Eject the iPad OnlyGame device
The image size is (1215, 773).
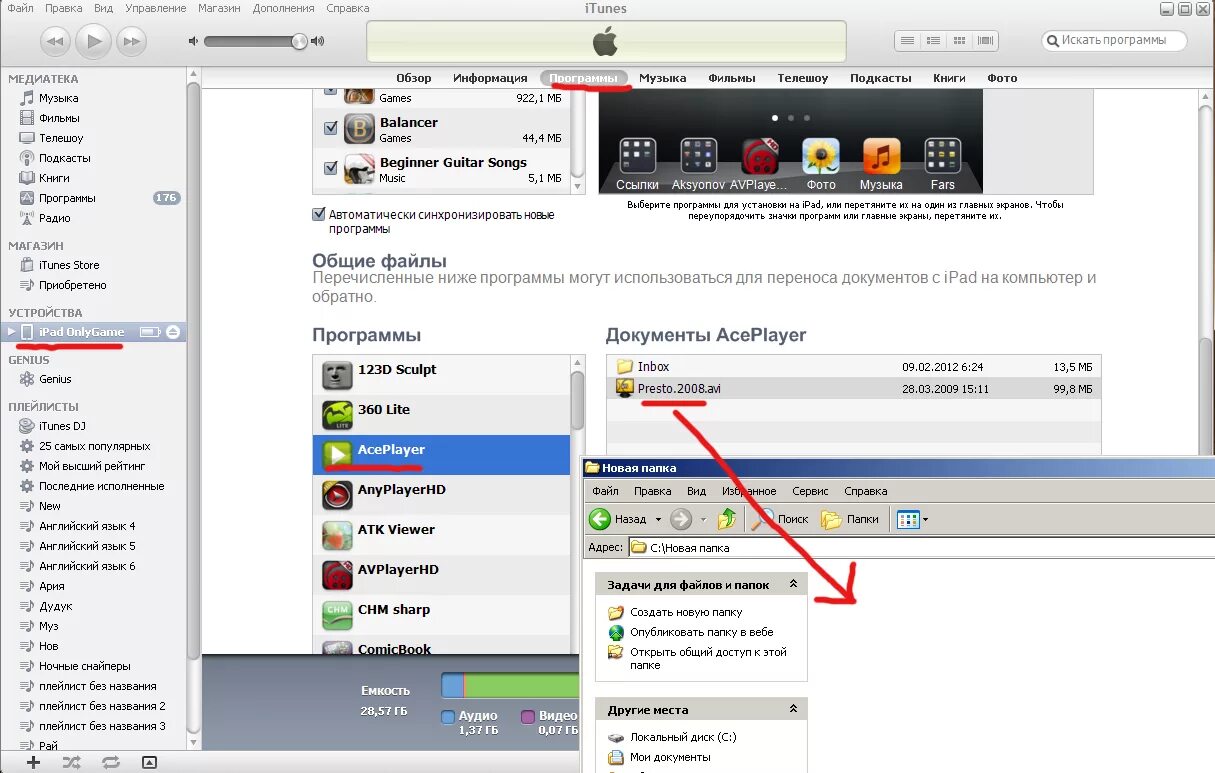pos(173,332)
